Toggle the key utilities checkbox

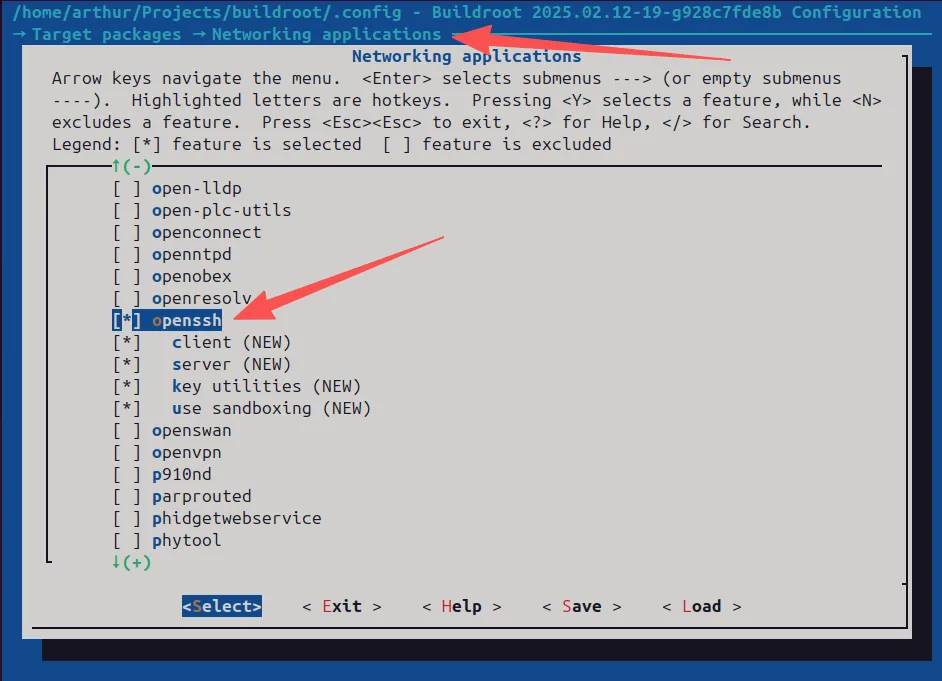coord(127,387)
